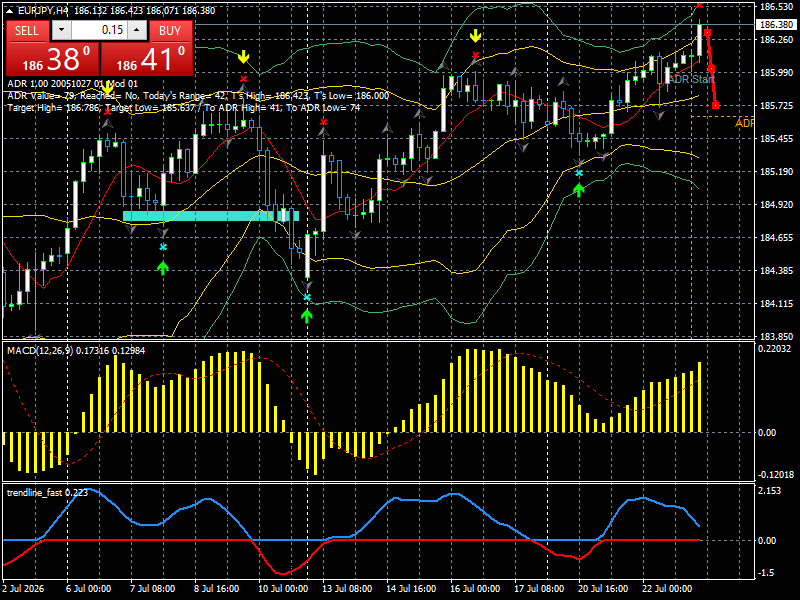Image resolution: width=800 pixels, height=600 pixels.
Task: Click the 185.455 price scale label
Action: [x=776, y=139]
